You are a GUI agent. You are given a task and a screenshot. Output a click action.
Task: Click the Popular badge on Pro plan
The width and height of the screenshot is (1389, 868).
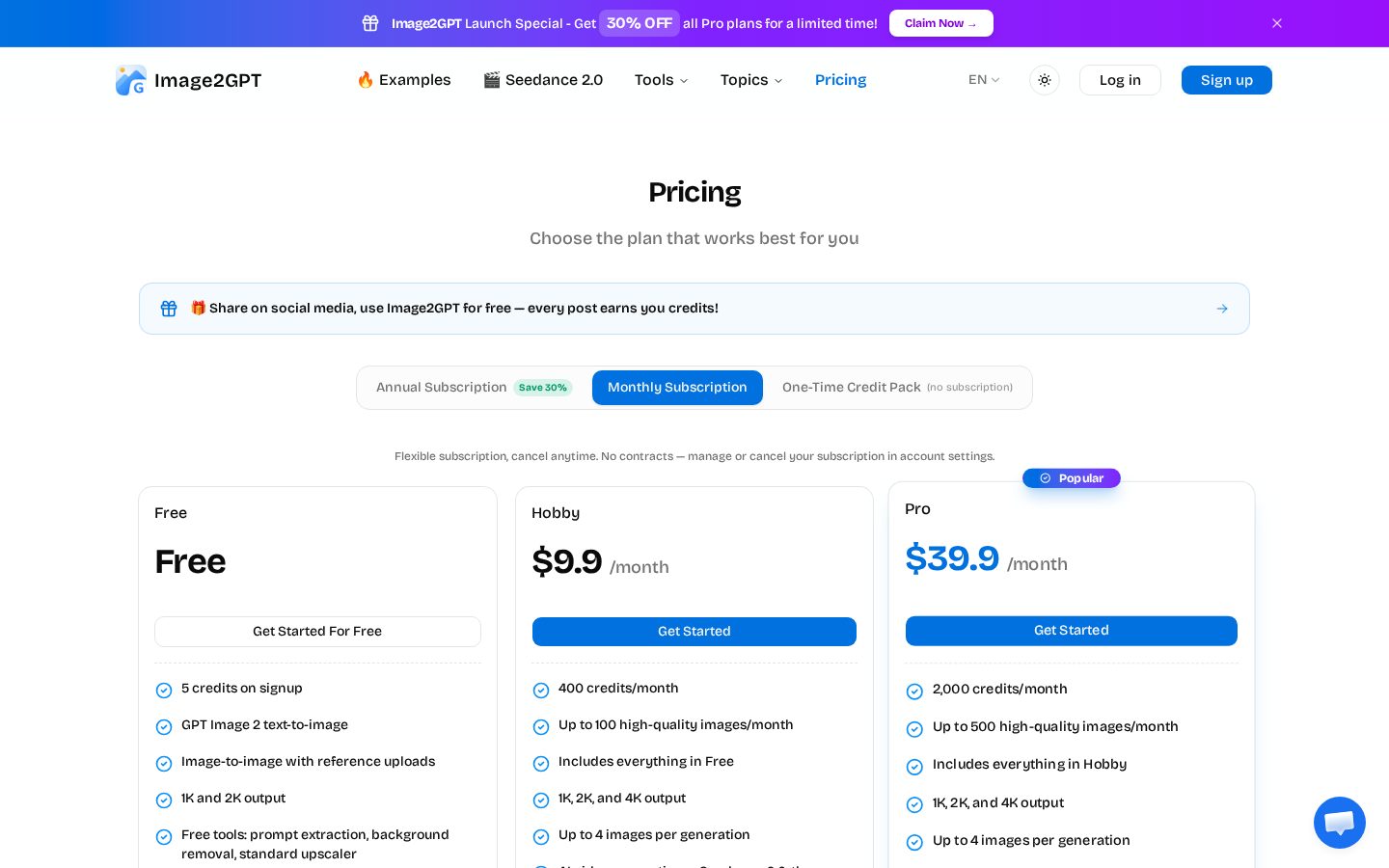pos(1072,478)
